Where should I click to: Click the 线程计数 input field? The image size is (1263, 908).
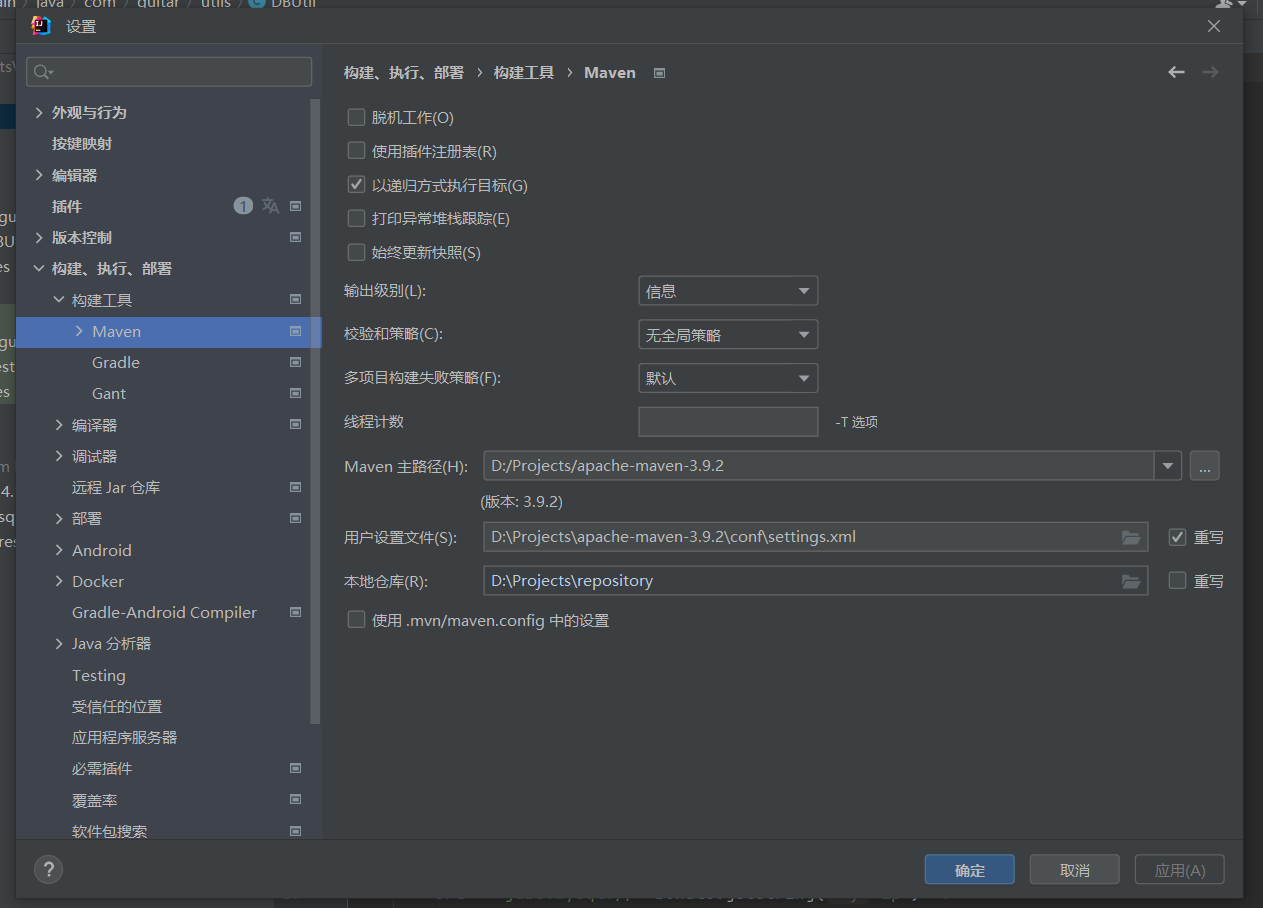(x=728, y=422)
